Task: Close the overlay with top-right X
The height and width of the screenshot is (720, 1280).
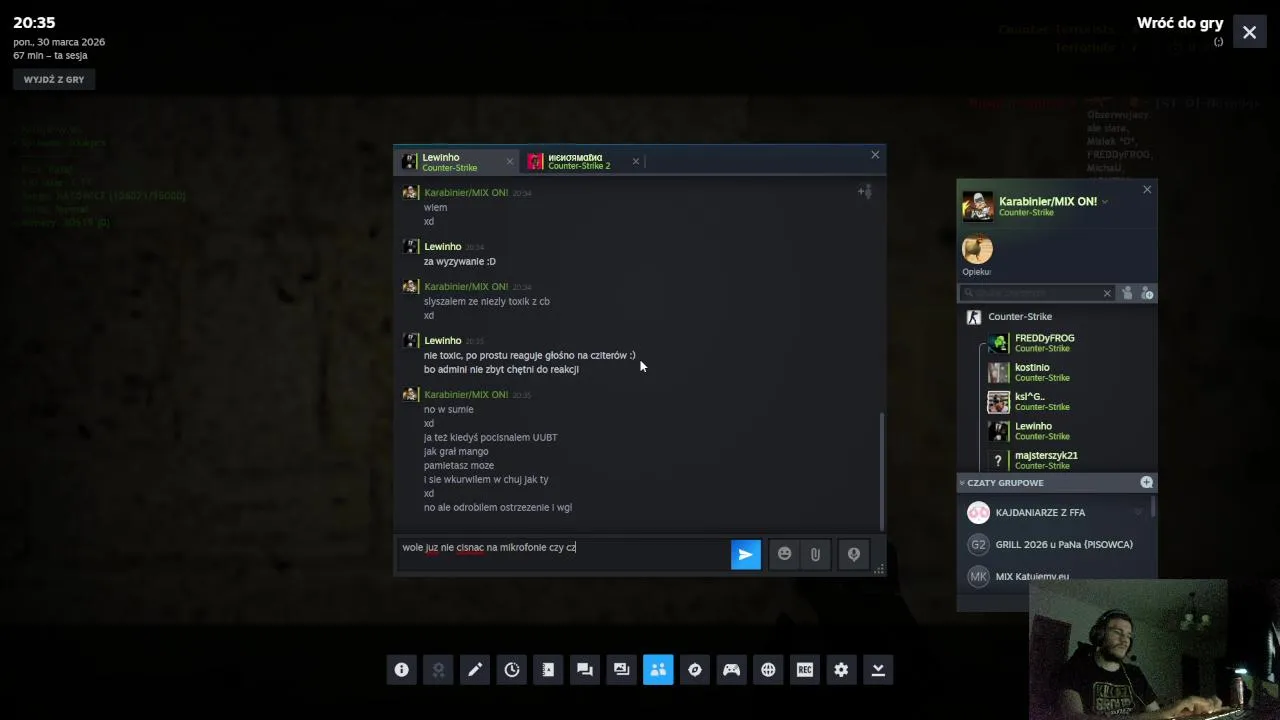Action: [x=1249, y=32]
